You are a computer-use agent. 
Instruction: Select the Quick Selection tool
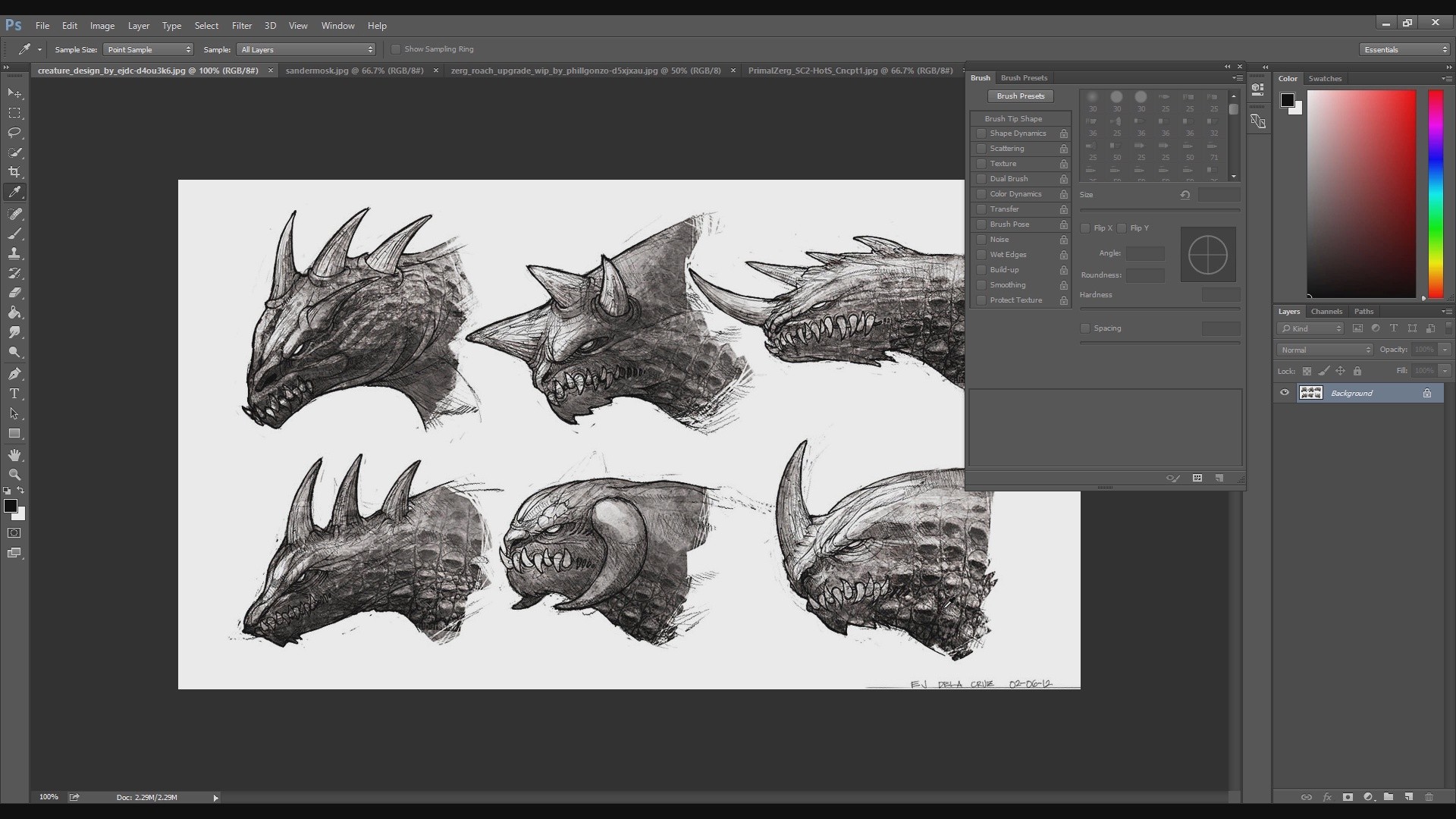14,152
